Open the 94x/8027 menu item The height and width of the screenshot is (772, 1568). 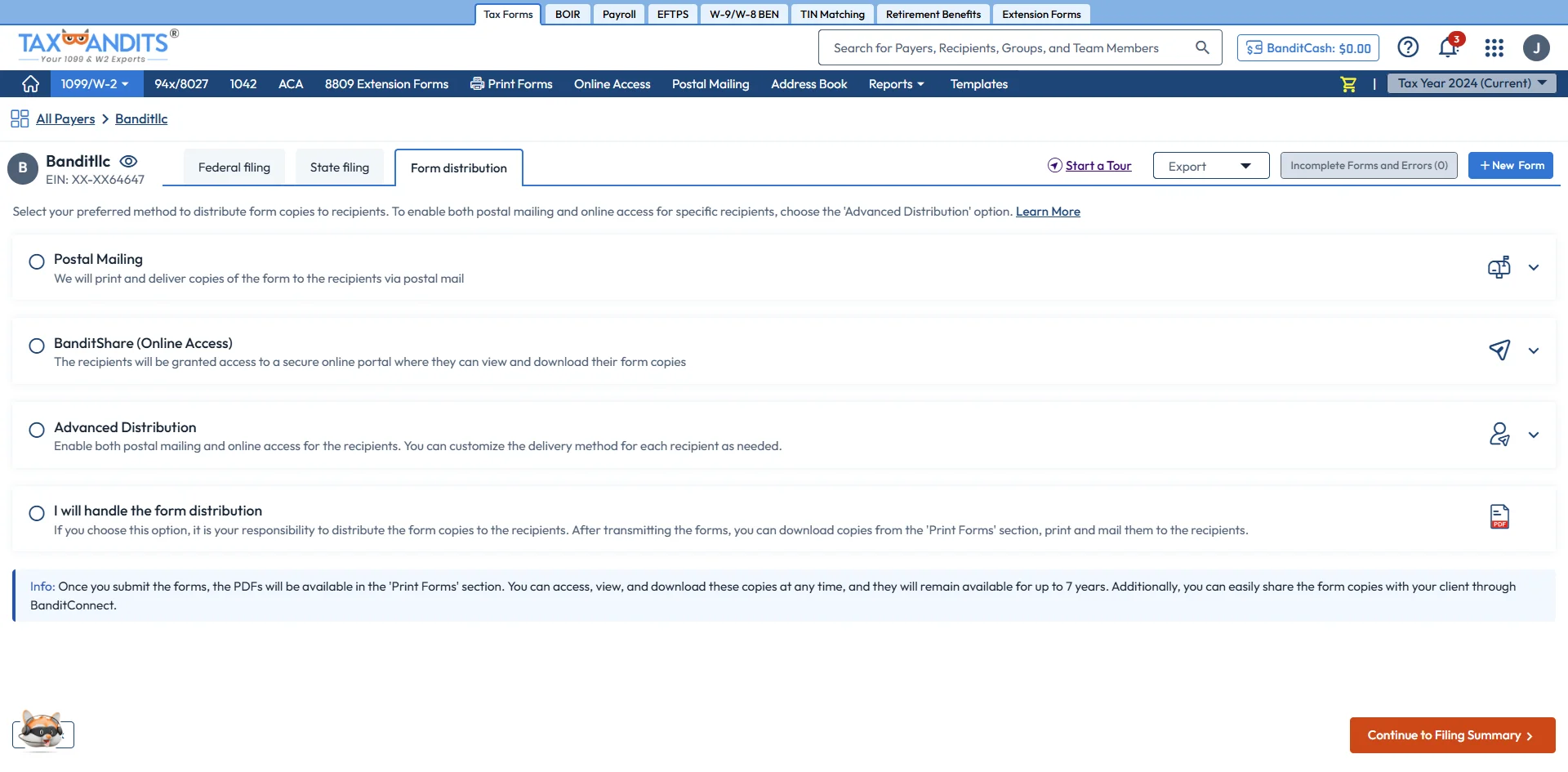(181, 84)
